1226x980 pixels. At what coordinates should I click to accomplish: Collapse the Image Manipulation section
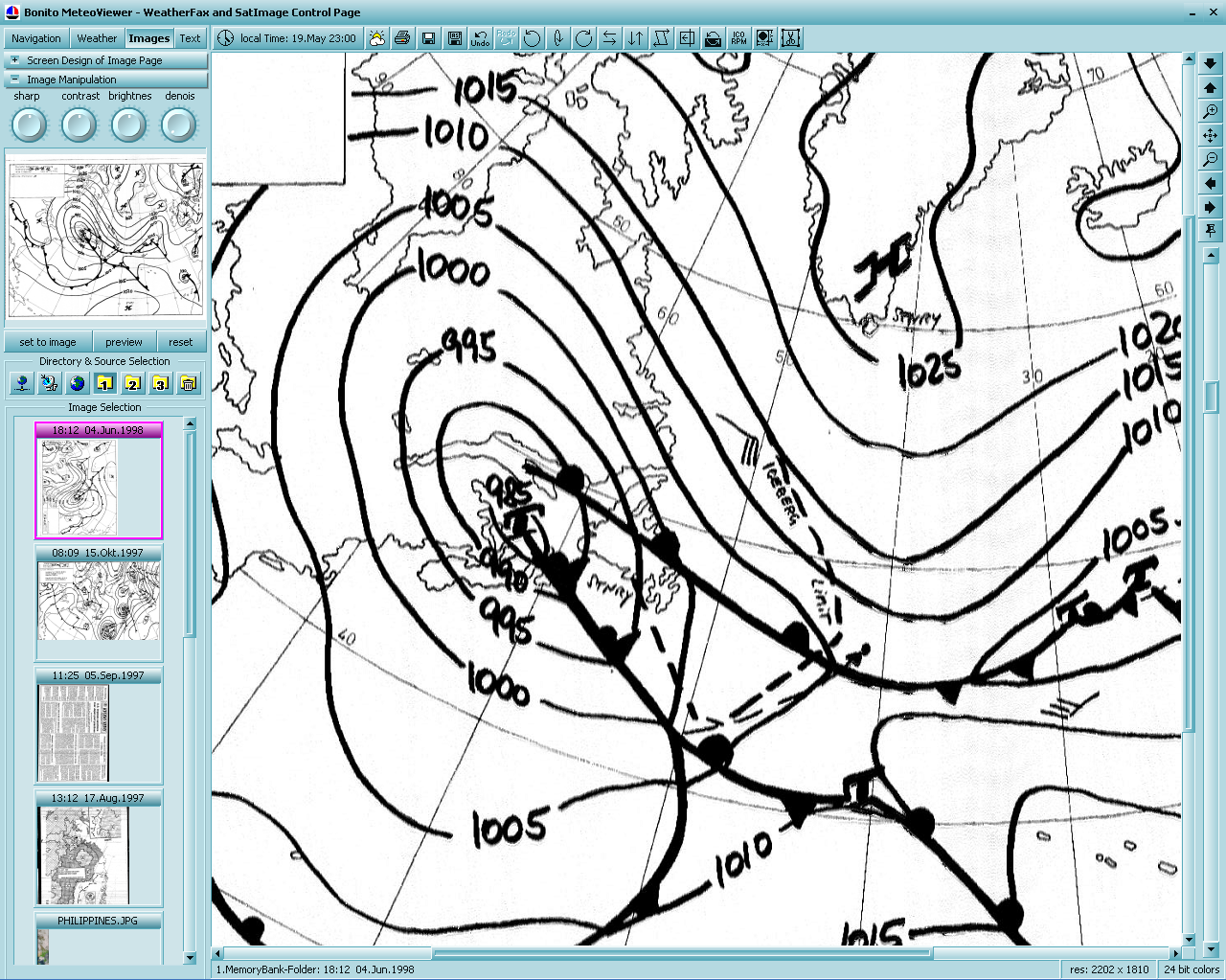pyautogui.click(x=14, y=80)
